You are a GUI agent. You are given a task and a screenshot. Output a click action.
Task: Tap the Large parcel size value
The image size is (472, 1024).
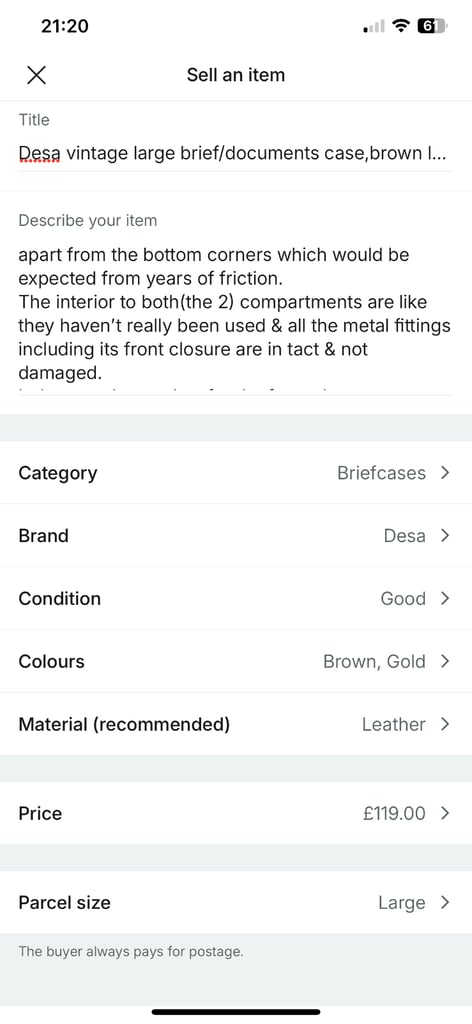point(401,903)
